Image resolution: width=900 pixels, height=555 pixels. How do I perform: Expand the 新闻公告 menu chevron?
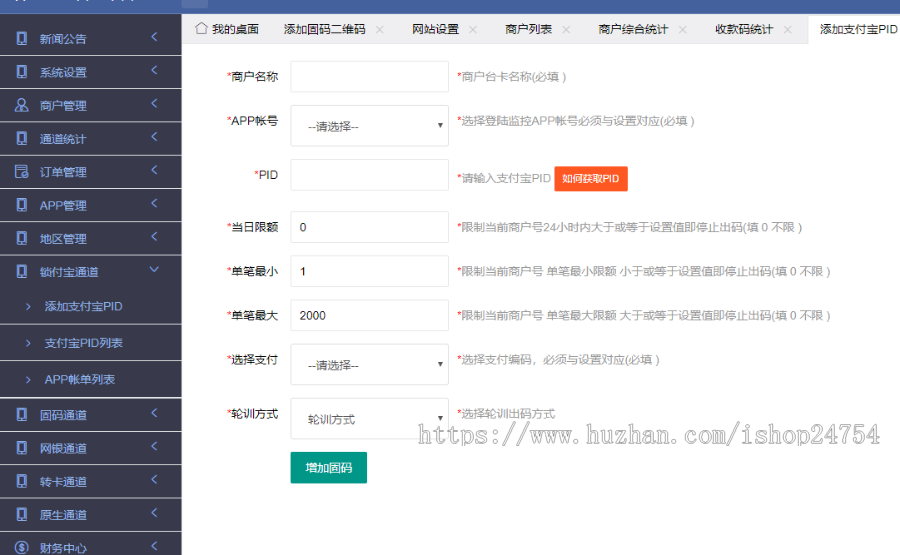click(x=154, y=37)
